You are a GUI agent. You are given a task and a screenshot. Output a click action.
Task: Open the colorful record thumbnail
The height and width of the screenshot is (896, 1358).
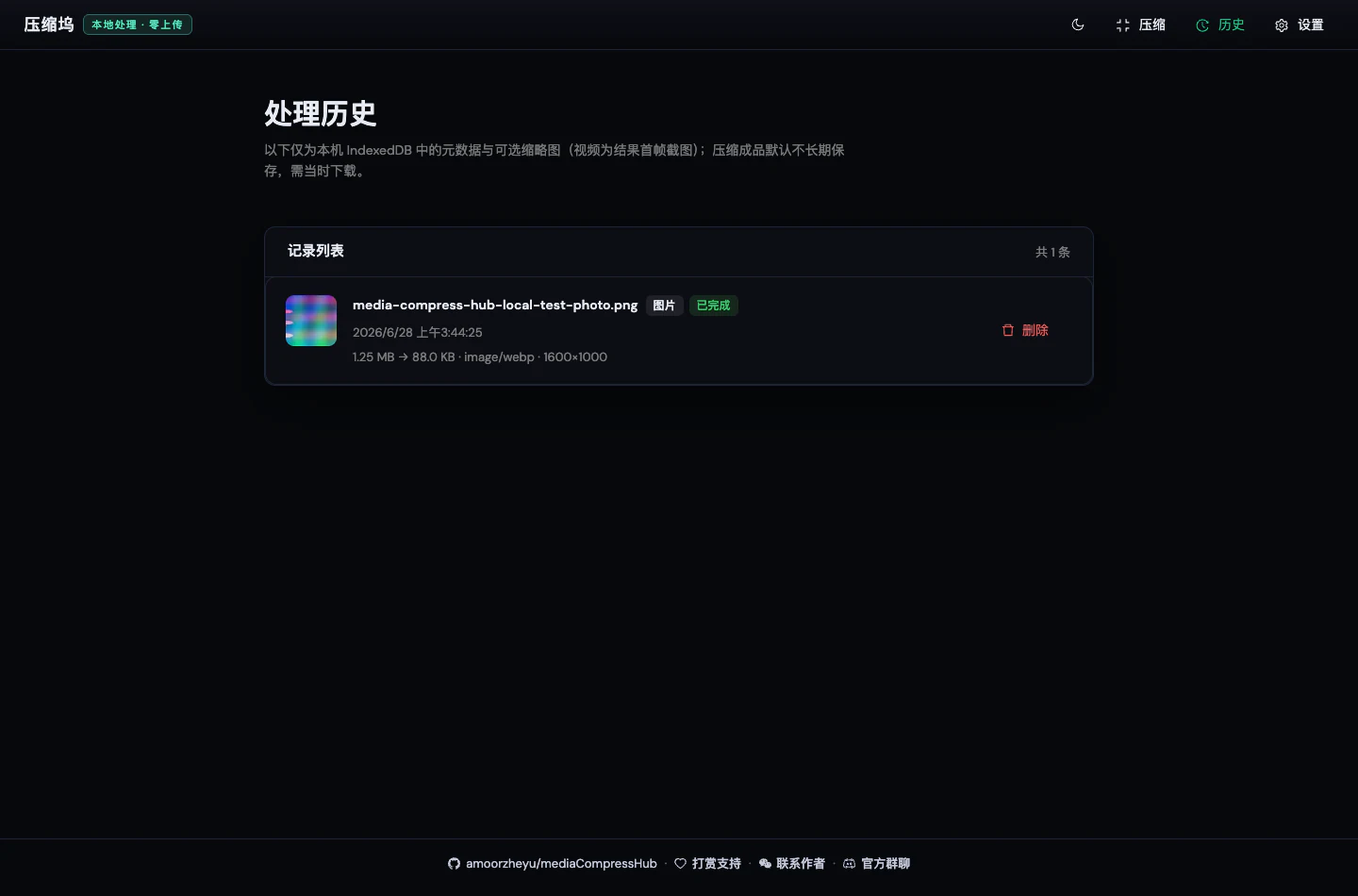click(x=311, y=321)
